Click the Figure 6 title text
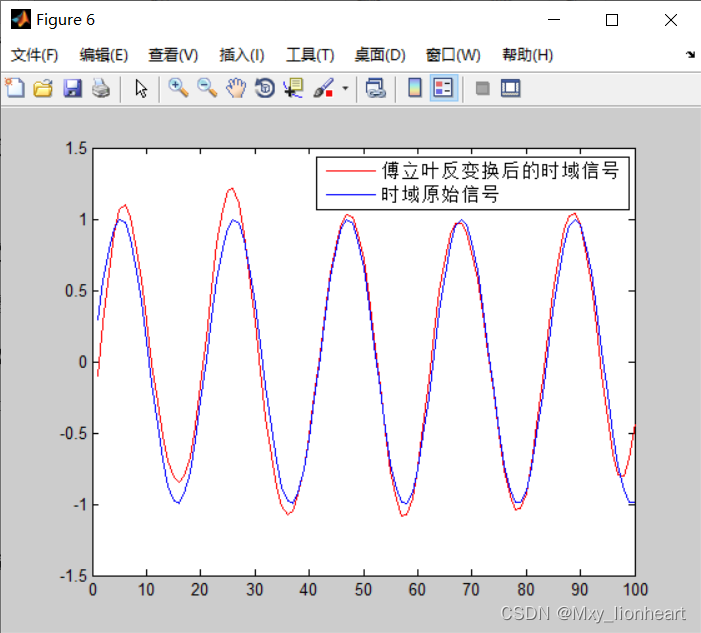Image resolution: width=701 pixels, height=633 pixels. click(x=66, y=20)
